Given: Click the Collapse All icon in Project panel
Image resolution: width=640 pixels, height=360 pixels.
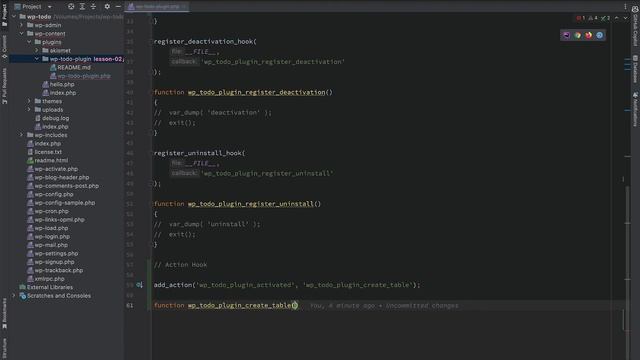Looking at the screenshot, I should [93, 7].
